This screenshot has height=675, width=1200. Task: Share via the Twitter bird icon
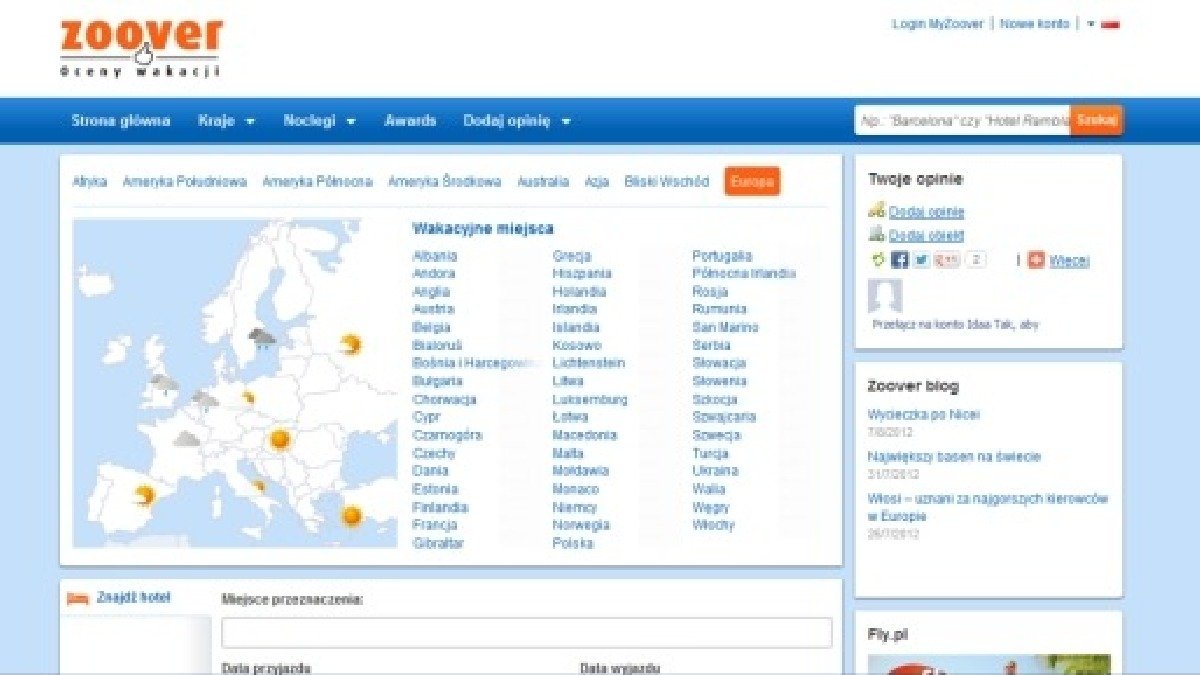[921, 260]
